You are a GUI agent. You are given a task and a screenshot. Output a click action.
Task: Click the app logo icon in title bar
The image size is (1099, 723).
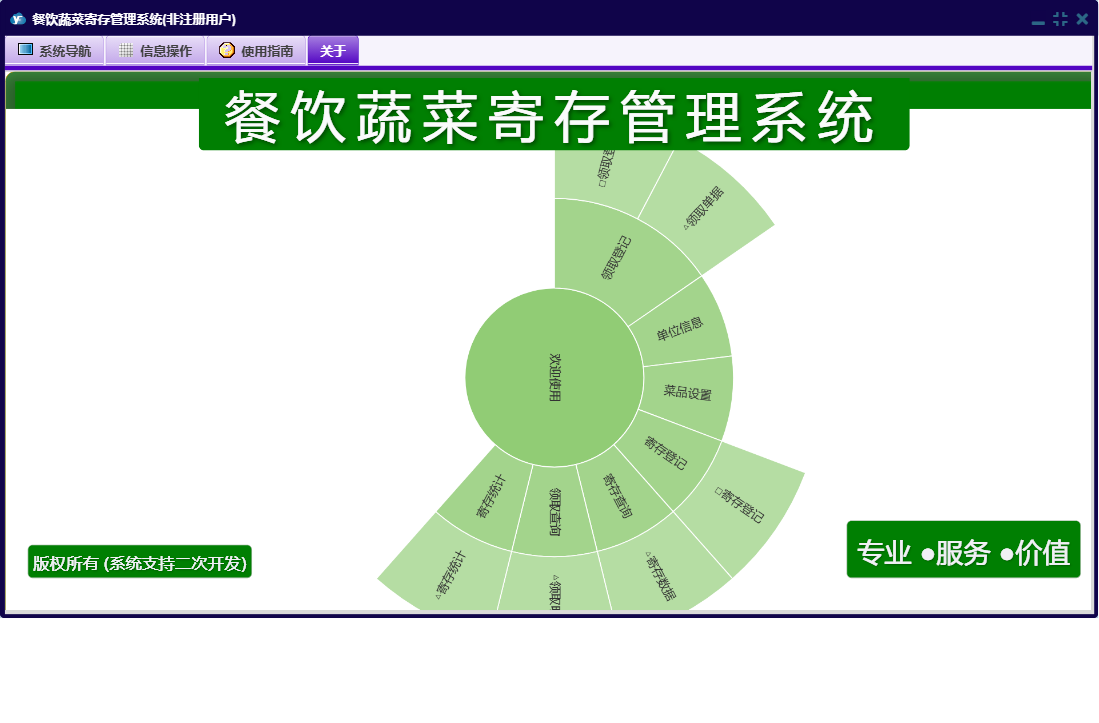click(x=17, y=19)
